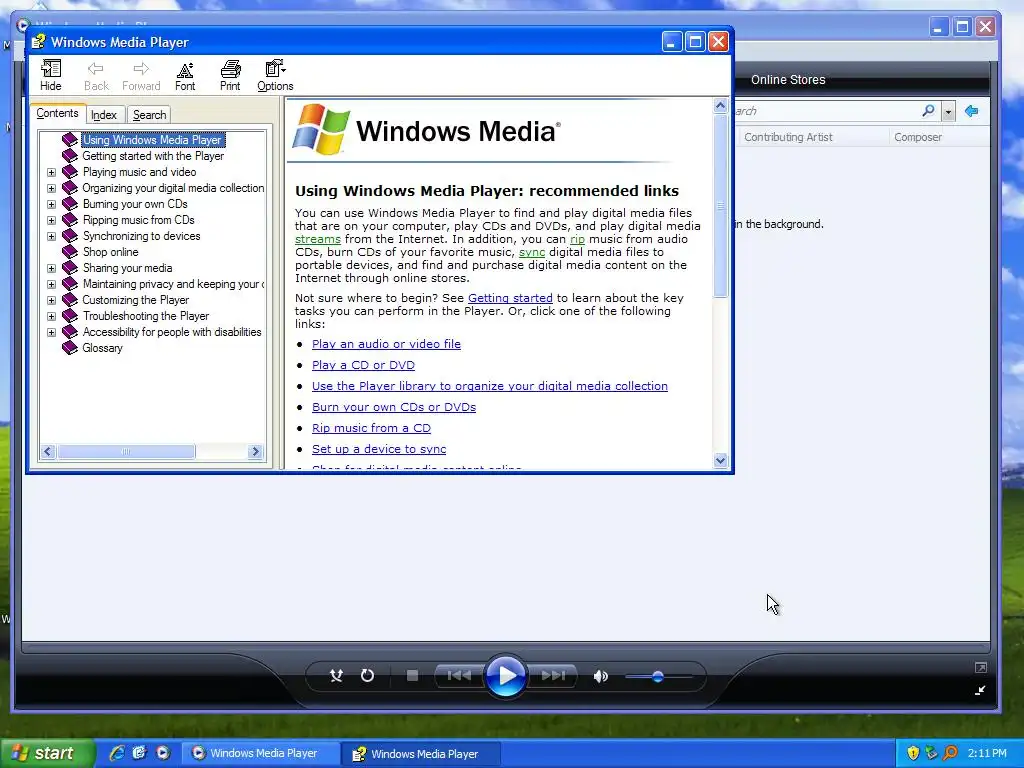Click the Back arrow in Help toolbar
This screenshot has height=768, width=1024.
click(x=96, y=75)
